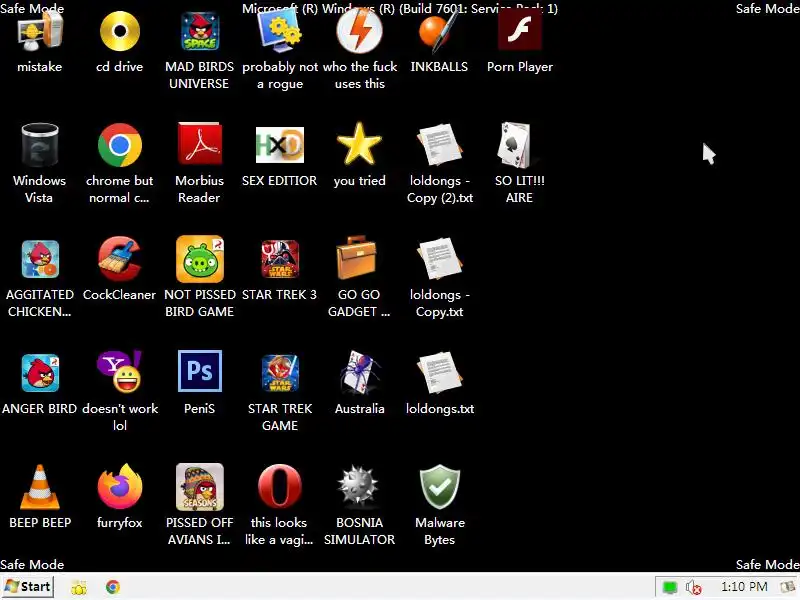Open the 'Australia' spider solitaire icon
800x600 pixels.
[360, 372]
